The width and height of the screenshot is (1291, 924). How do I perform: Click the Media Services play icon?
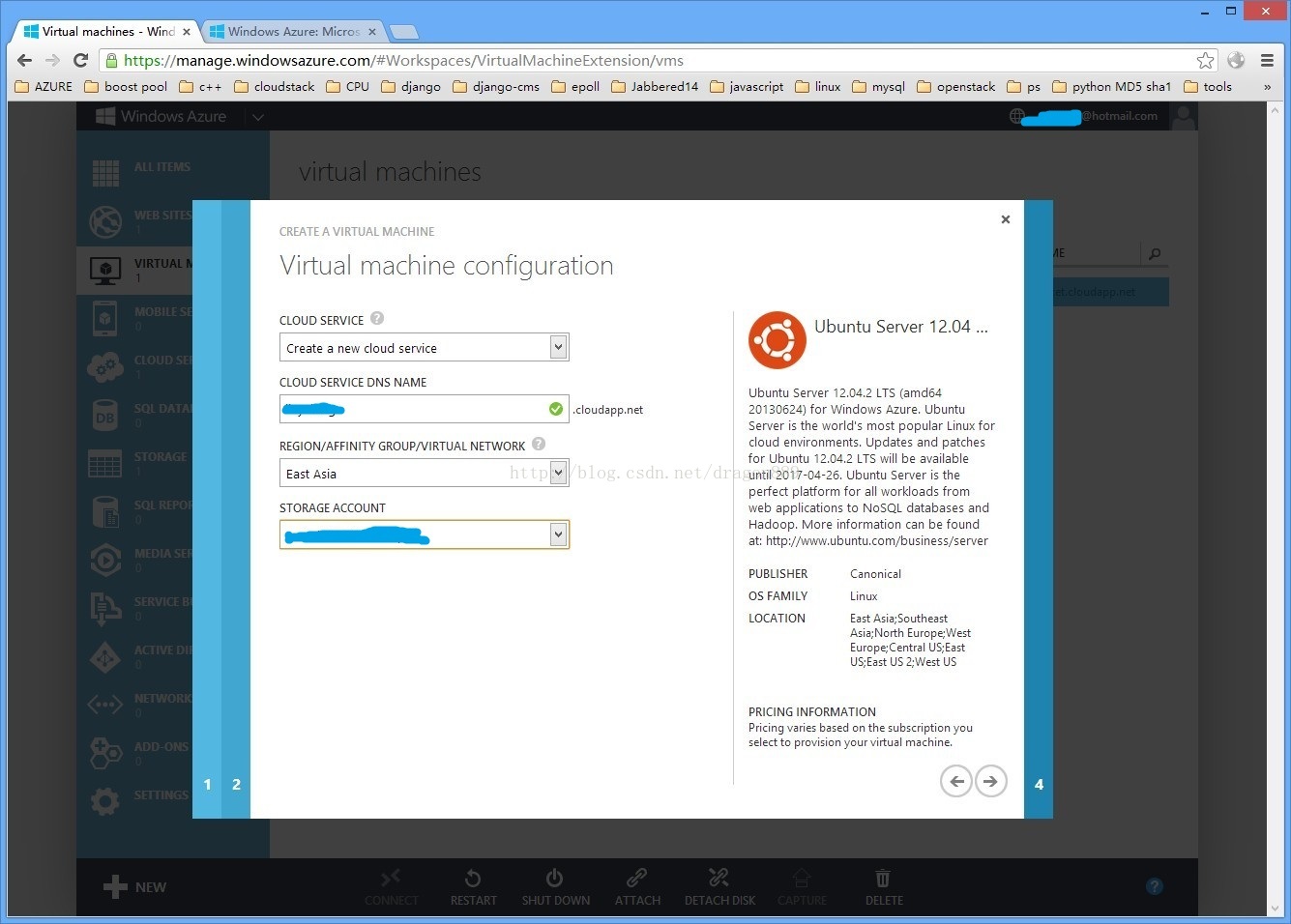[105, 560]
